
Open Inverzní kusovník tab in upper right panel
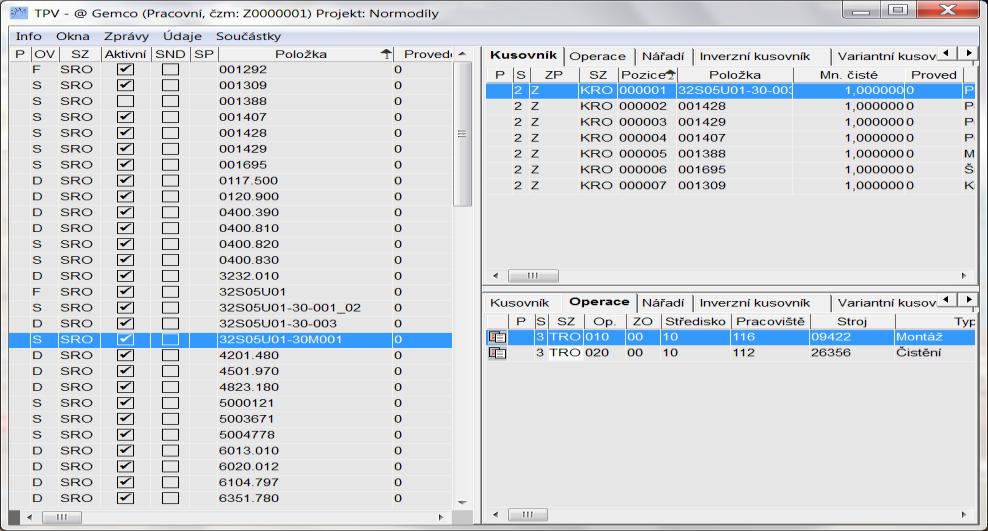click(x=755, y=56)
